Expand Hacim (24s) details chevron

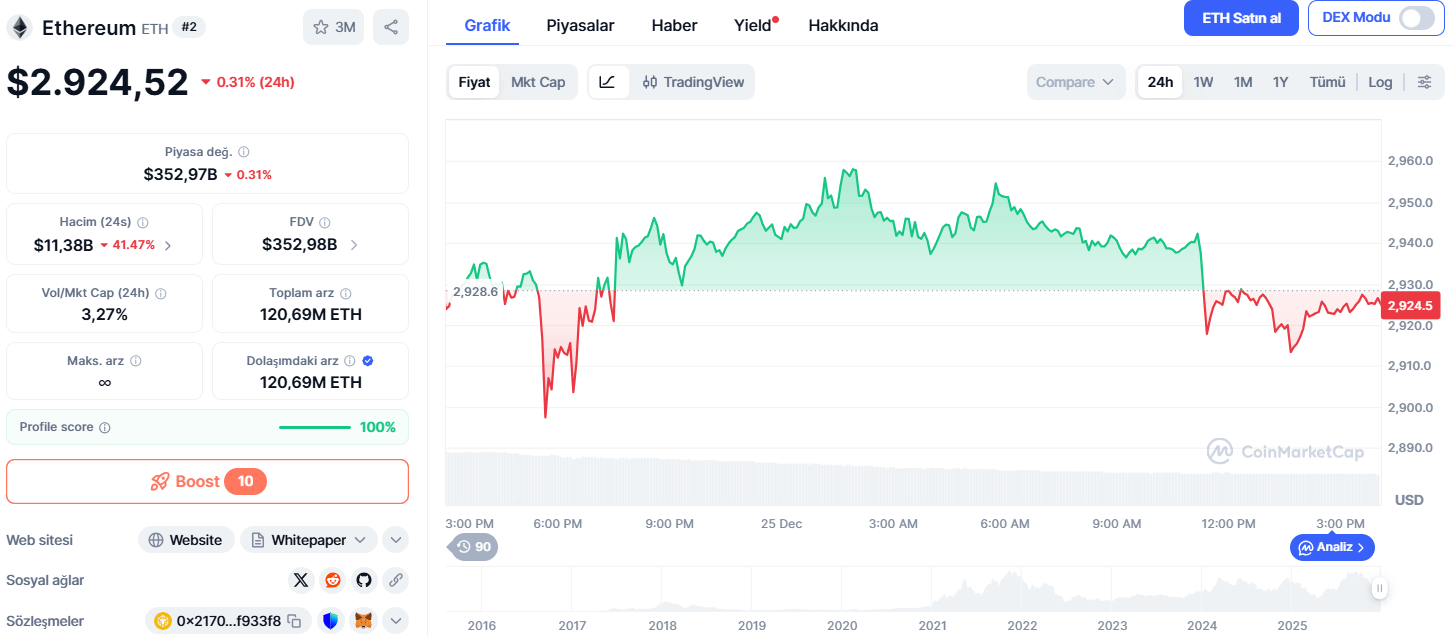point(167,245)
